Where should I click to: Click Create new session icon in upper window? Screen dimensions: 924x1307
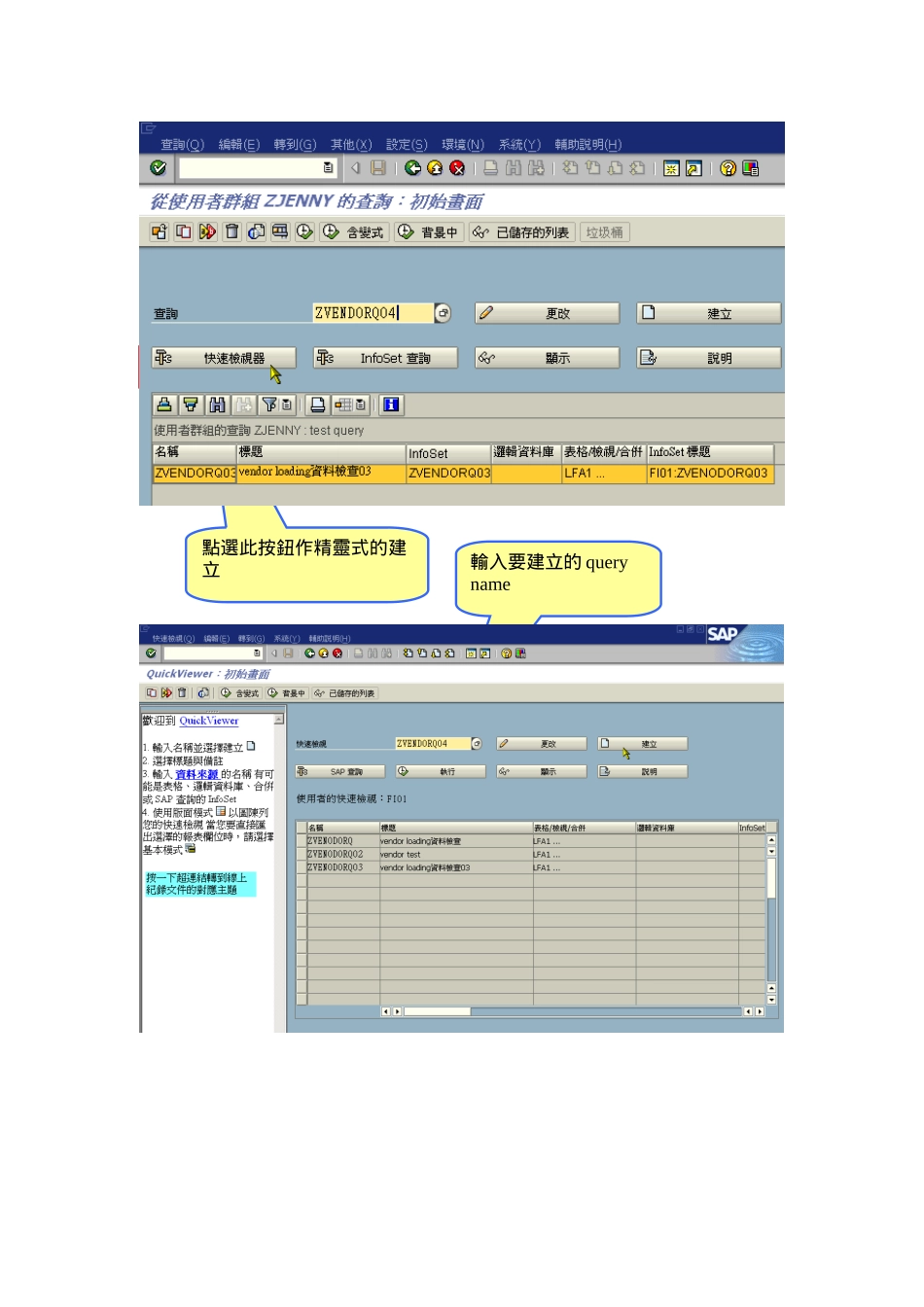coord(671,168)
